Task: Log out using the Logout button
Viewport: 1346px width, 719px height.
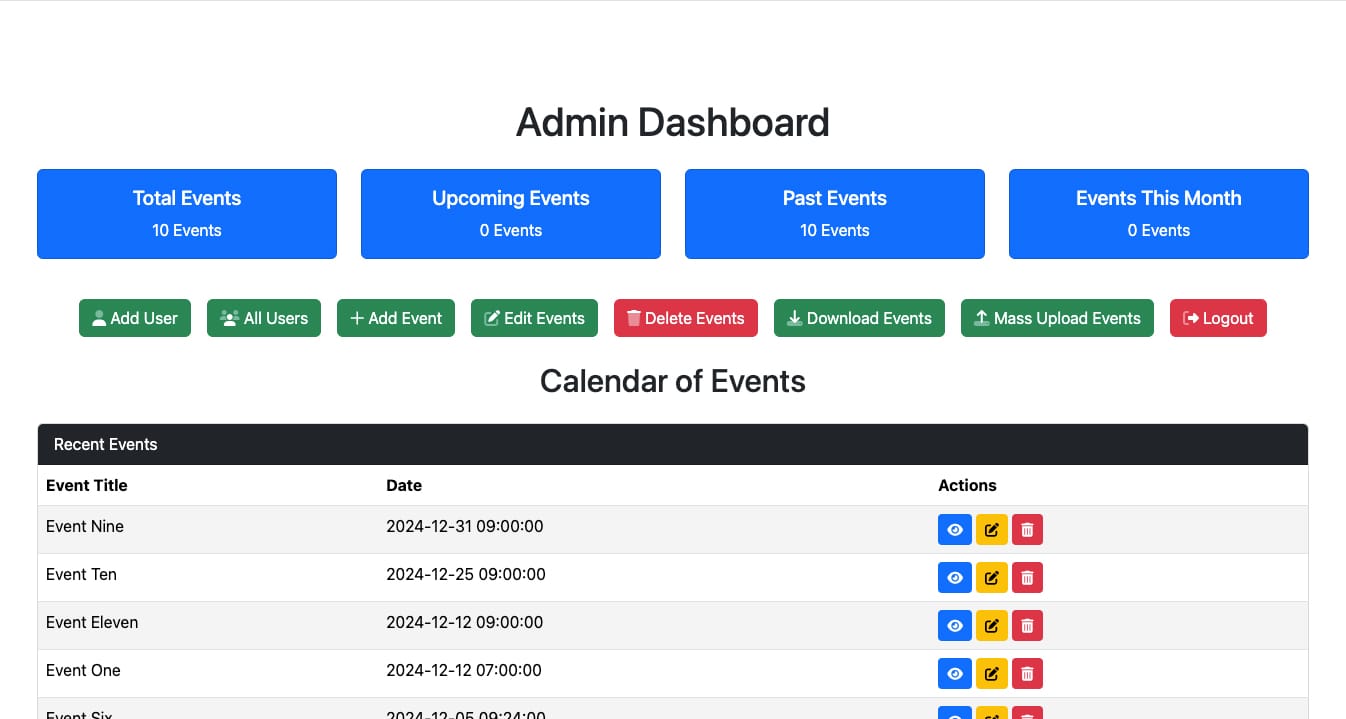Action: click(1217, 318)
